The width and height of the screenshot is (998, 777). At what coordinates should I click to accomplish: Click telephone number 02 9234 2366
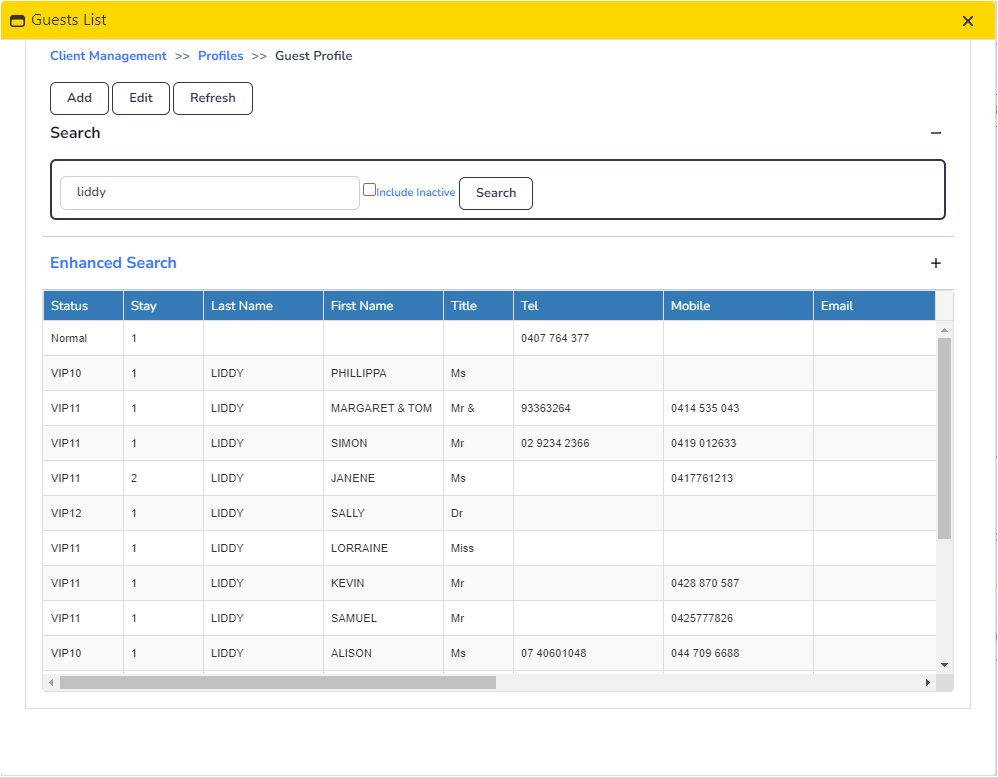tap(555, 443)
